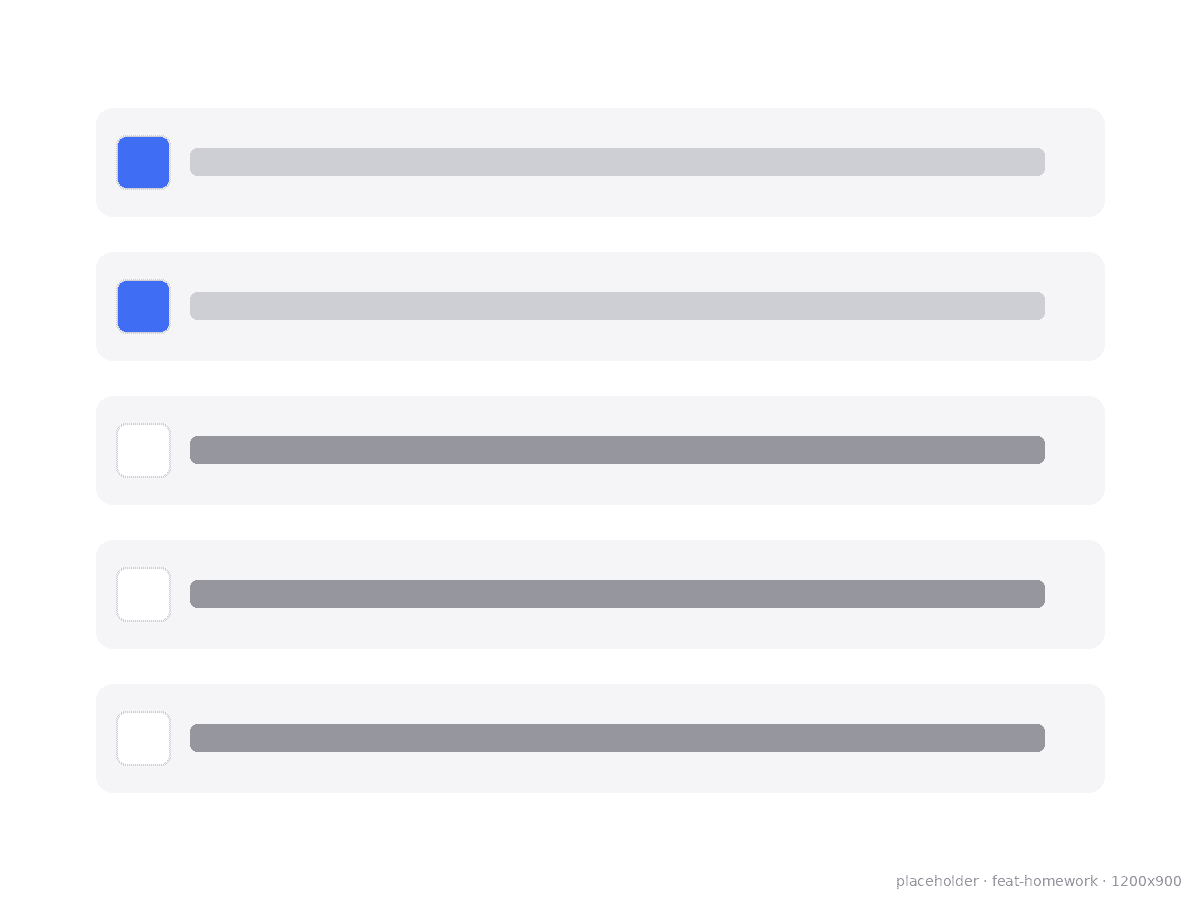The height and width of the screenshot is (900, 1200).
Task: Click the dark gray text bar in third row
Action: [x=617, y=450]
